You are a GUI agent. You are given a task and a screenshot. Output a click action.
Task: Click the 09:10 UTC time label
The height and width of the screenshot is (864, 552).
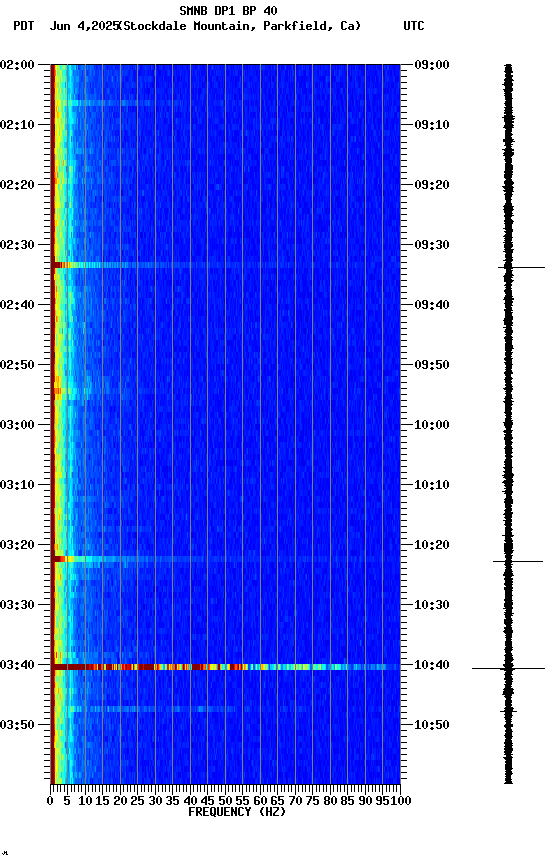(432, 125)
